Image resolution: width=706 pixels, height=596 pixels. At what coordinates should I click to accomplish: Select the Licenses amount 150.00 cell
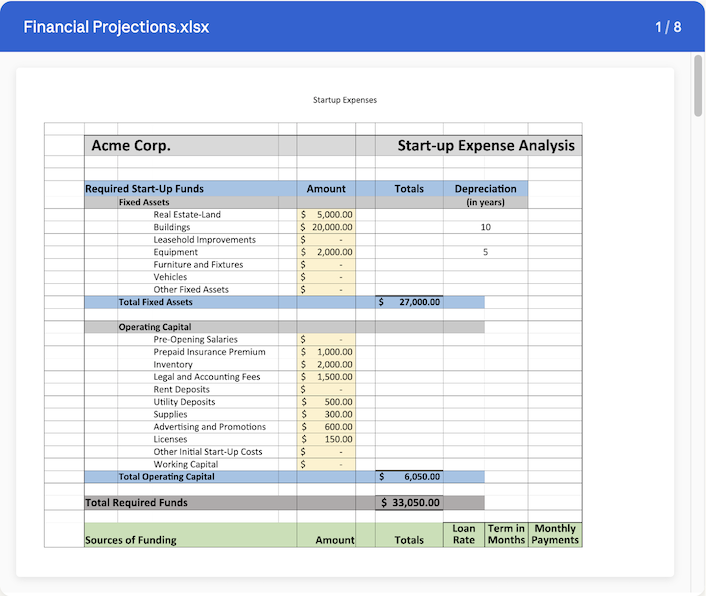(326, 439)
